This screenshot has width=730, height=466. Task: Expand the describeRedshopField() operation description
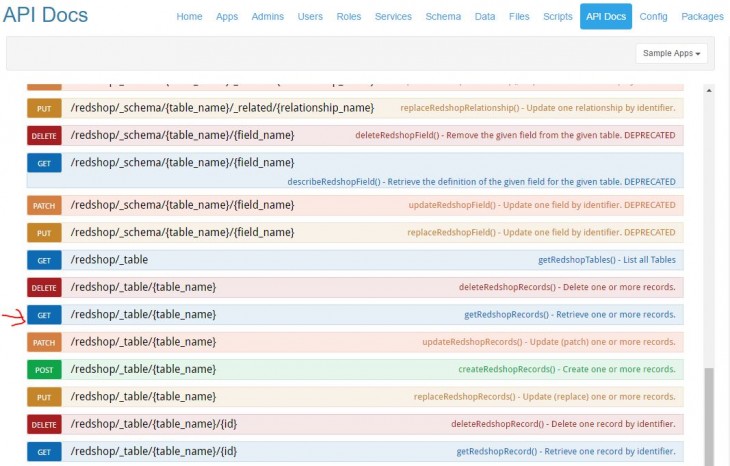coord(480,181)
